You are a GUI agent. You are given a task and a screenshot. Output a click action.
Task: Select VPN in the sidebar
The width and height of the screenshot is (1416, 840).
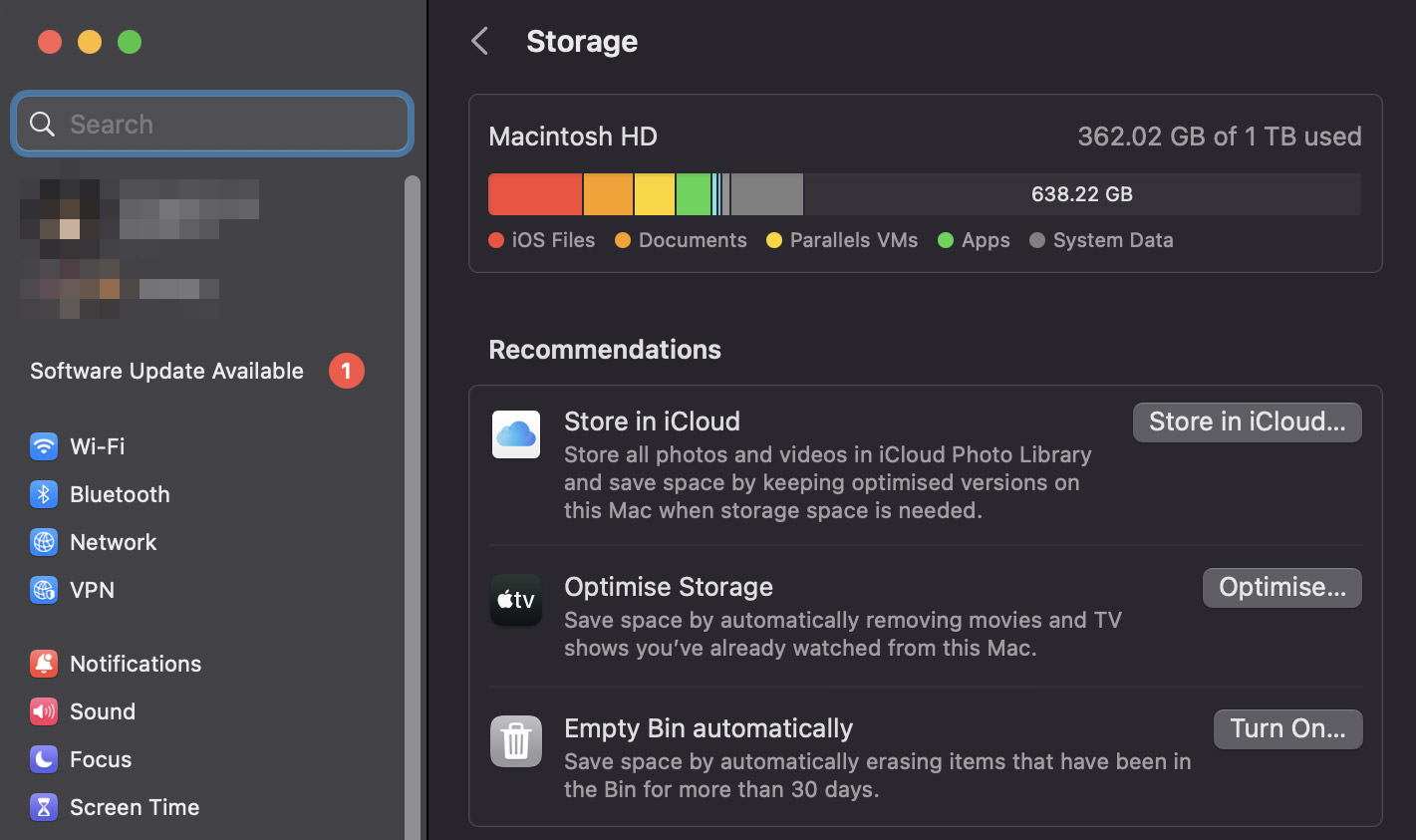92,590
